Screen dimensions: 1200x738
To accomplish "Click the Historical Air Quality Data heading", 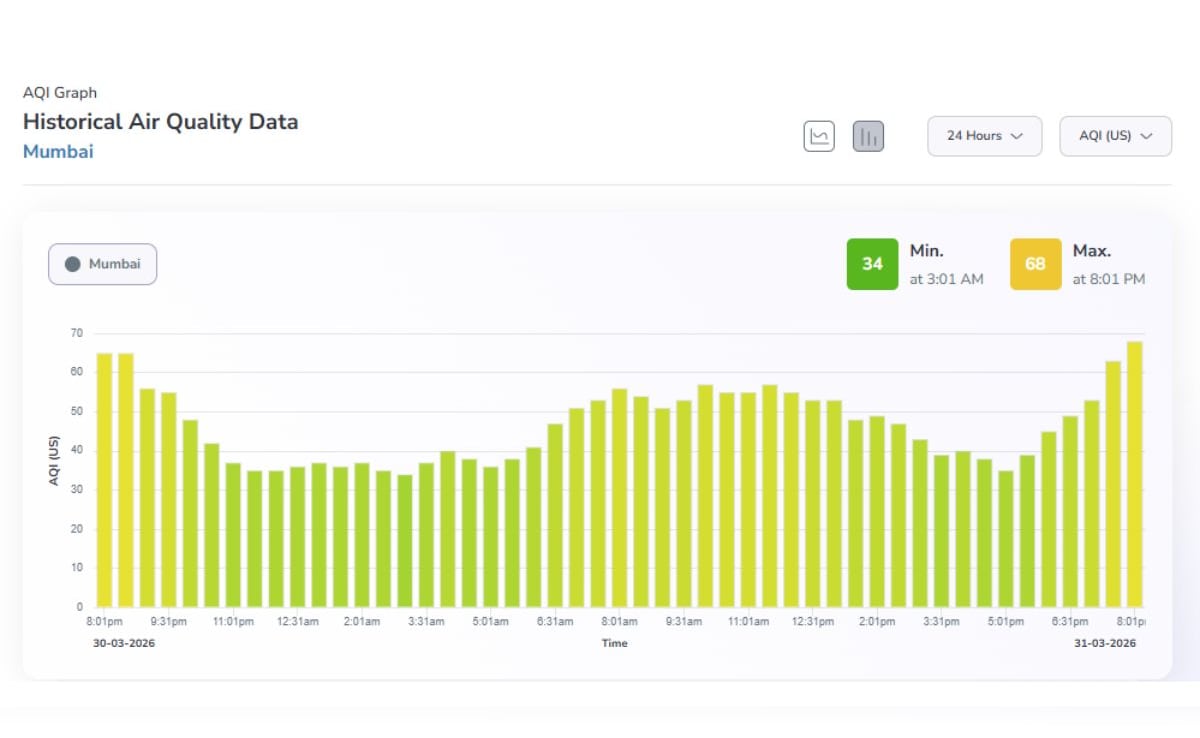I will [160, 122].
